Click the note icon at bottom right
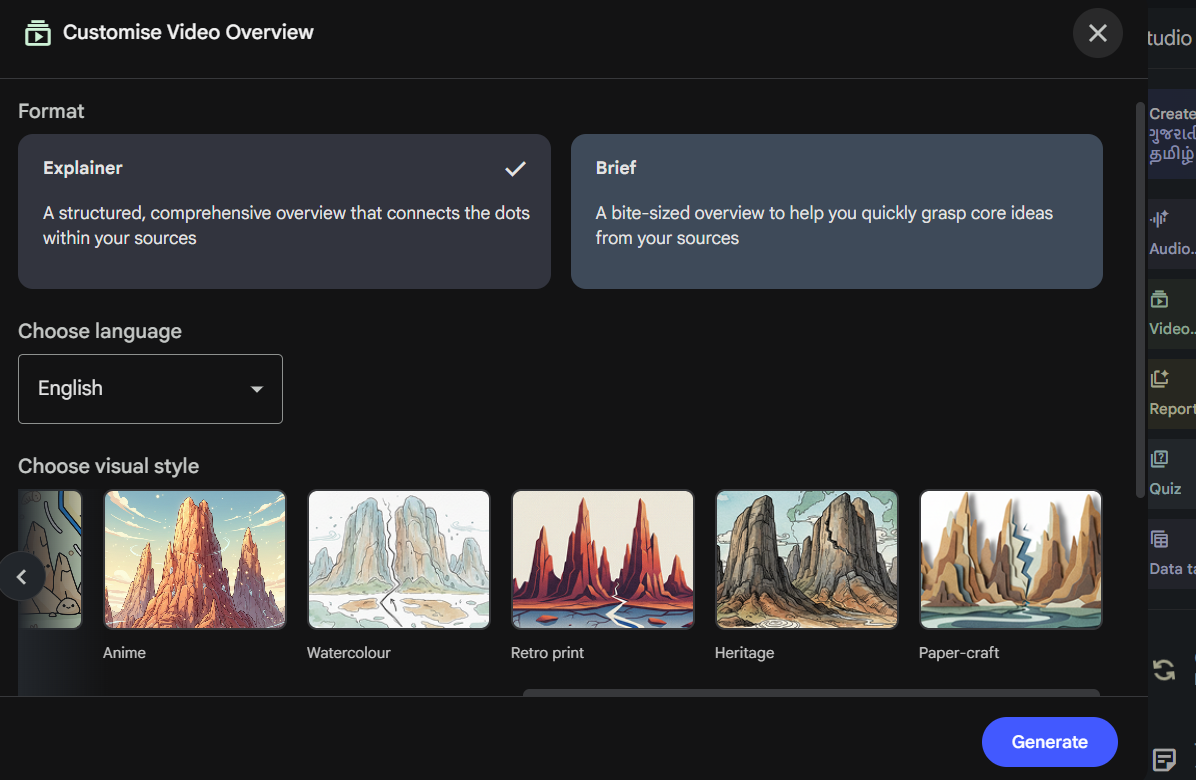Image resolution: width=1196 pixels, height=780 pixels. click(1164, 759)
